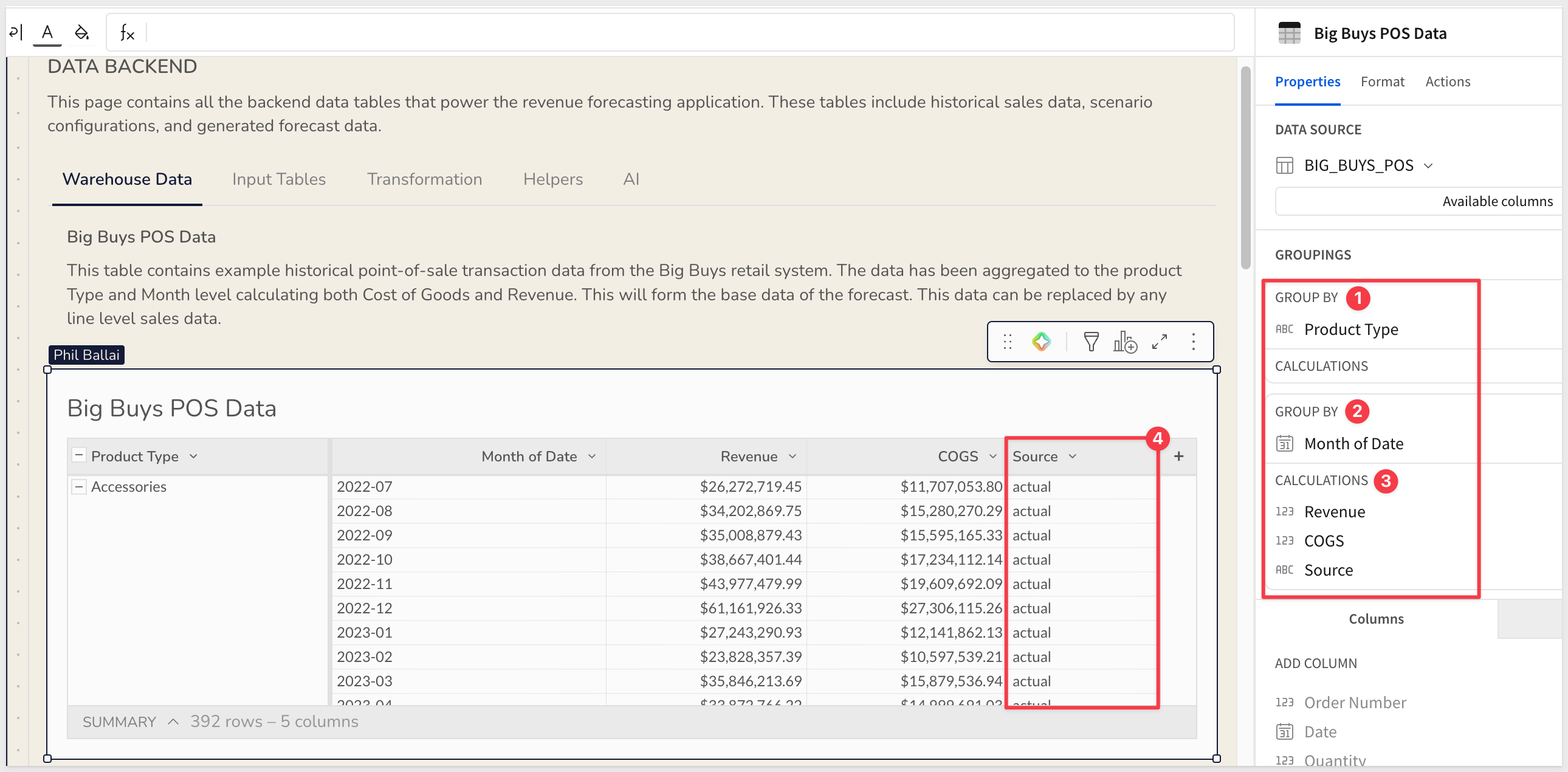Select the $34,202,869.75 revenue cell
The height and width of the screenshot is (772, 1568).
[x=706, y=511]
